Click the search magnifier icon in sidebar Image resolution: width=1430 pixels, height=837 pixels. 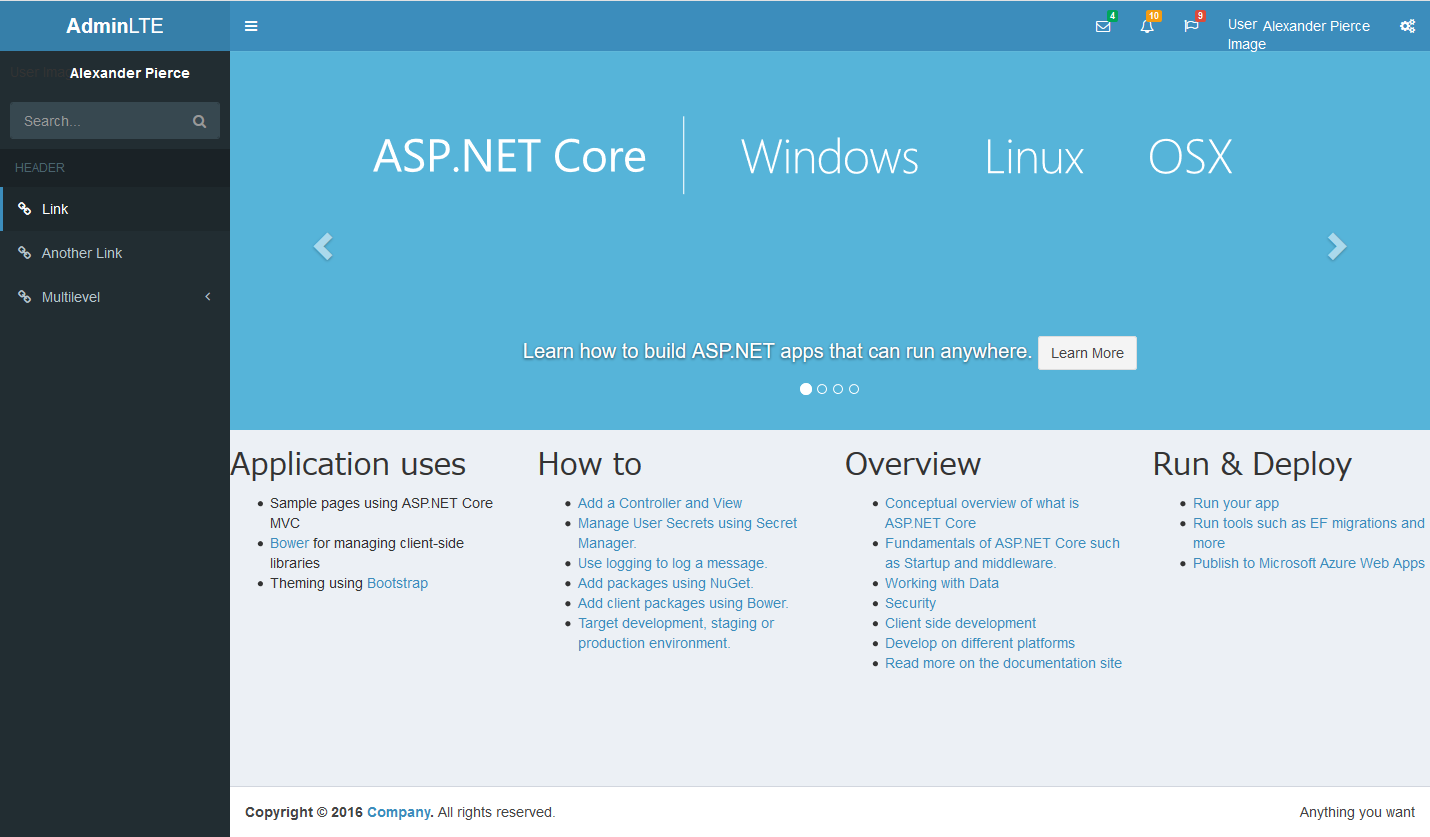click(199, 121)
